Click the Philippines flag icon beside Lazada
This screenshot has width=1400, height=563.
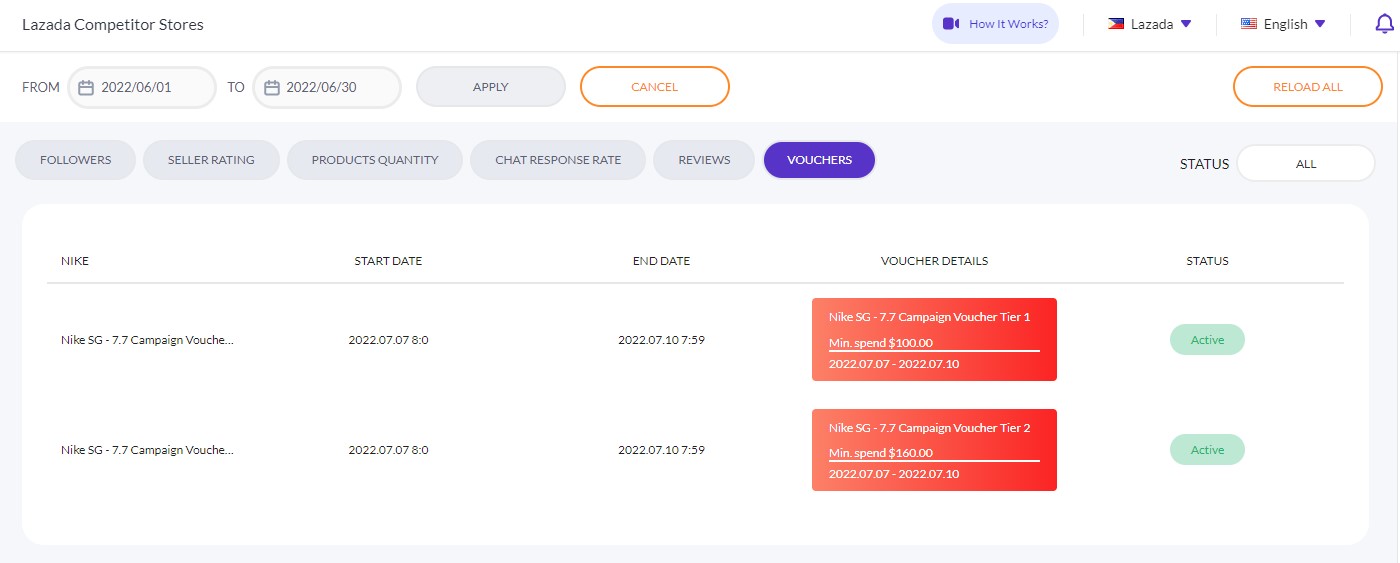(1116, 24)
